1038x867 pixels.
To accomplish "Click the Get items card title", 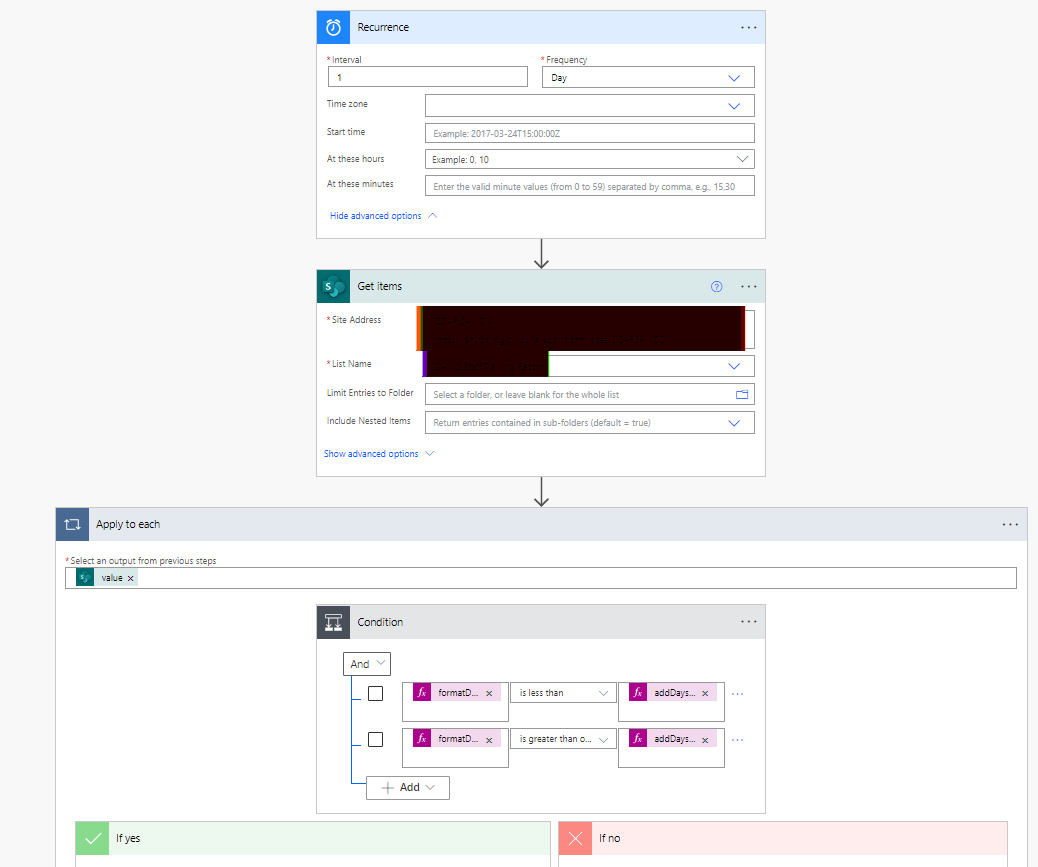I will (x=380, y=287).
